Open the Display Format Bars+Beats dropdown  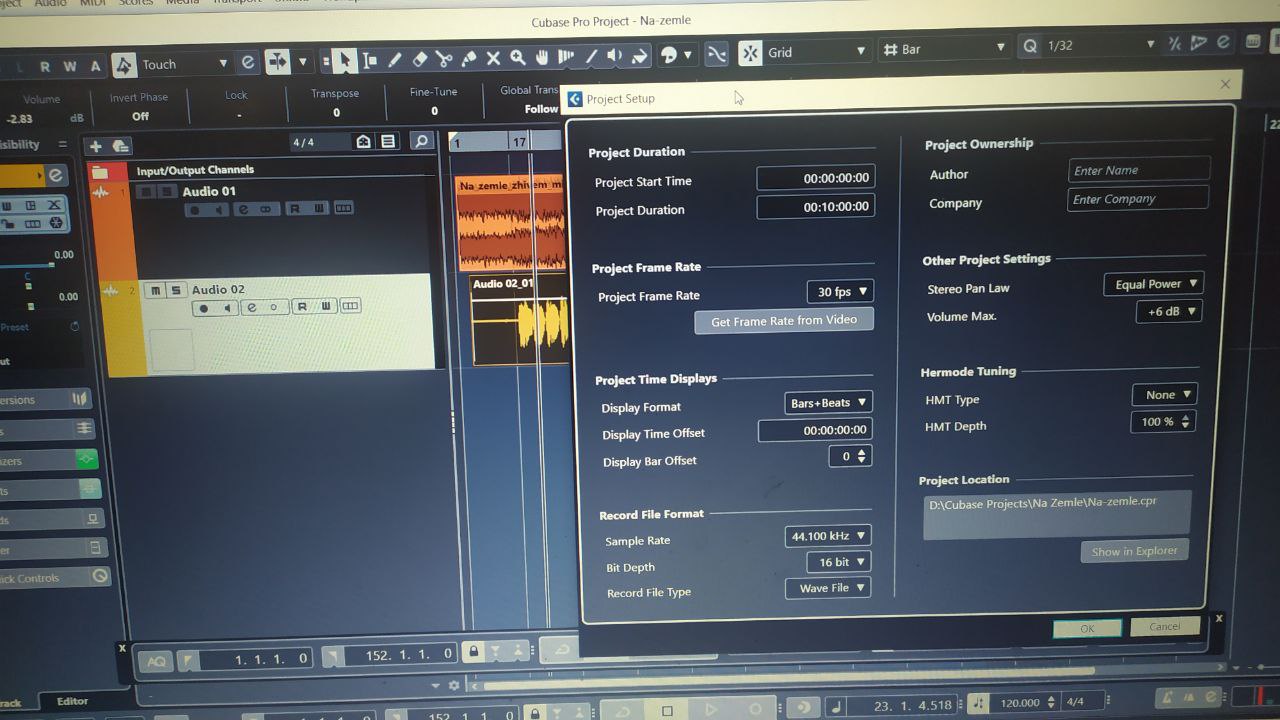[x=829, y=403]
